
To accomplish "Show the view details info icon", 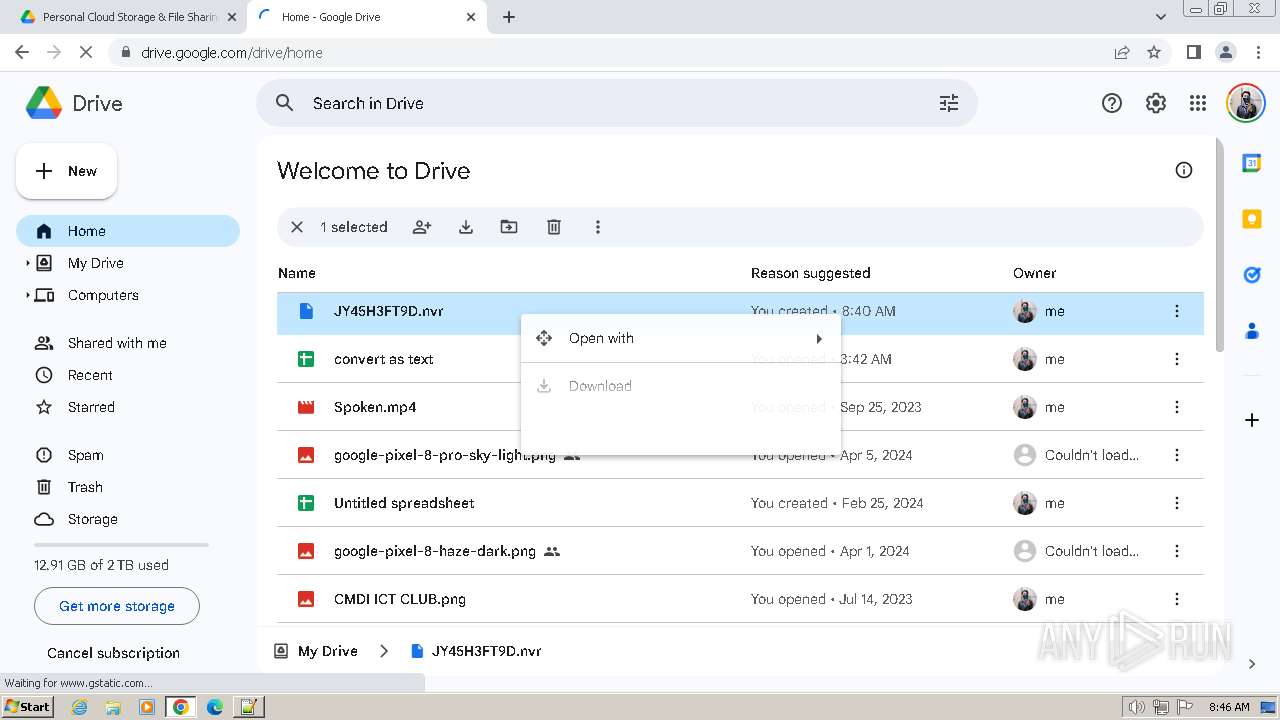I will (x=1184, y=170).
